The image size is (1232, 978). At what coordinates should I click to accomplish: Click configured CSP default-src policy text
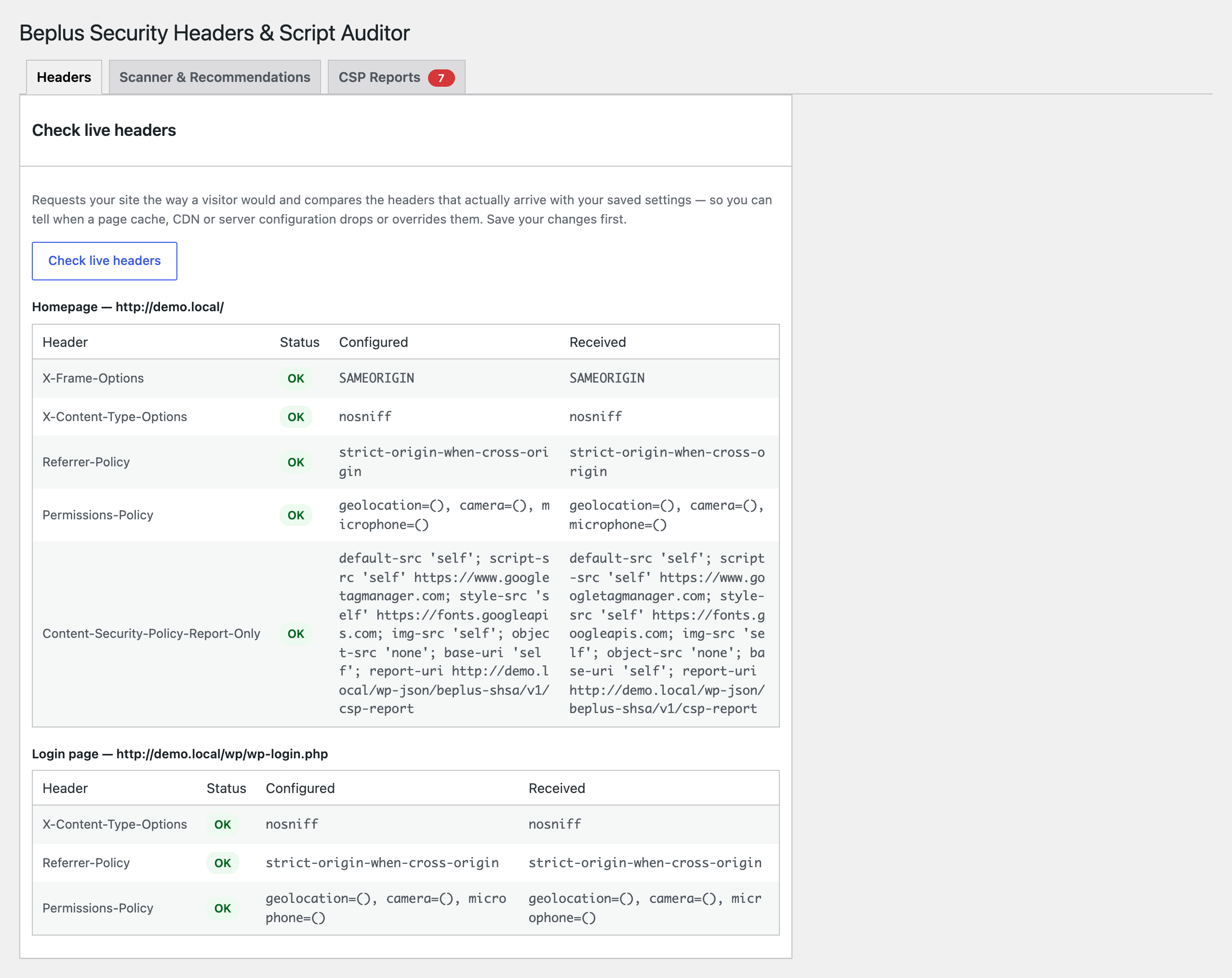[x=444, y=634]
